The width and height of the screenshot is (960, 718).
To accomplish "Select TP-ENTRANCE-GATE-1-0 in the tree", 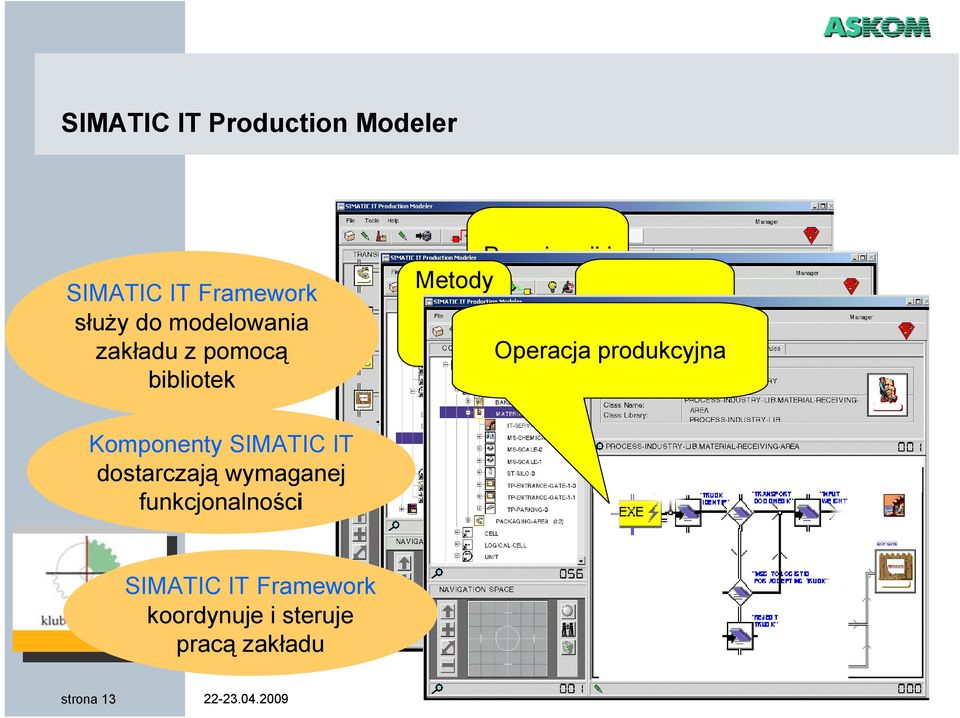I will click(541, 485).
